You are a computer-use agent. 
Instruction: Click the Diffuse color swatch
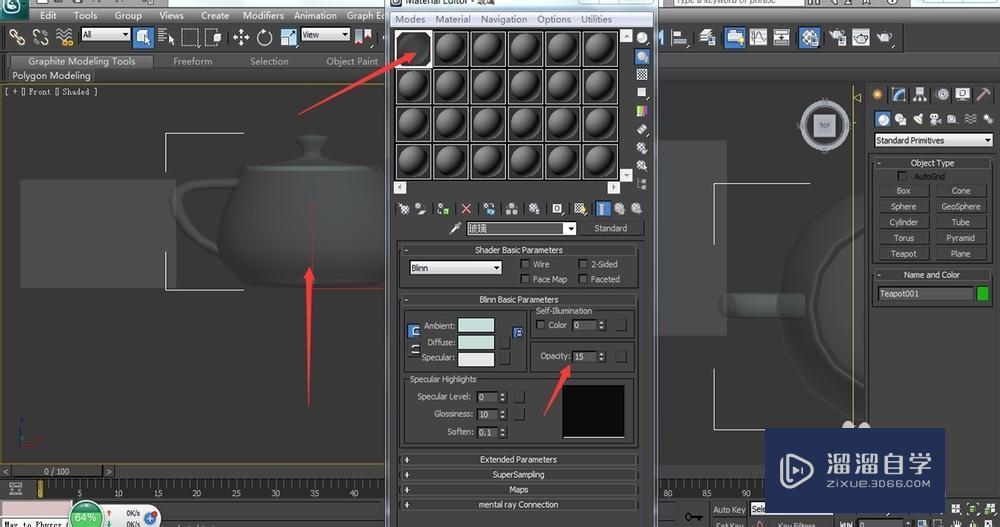[x=476, y=342]
